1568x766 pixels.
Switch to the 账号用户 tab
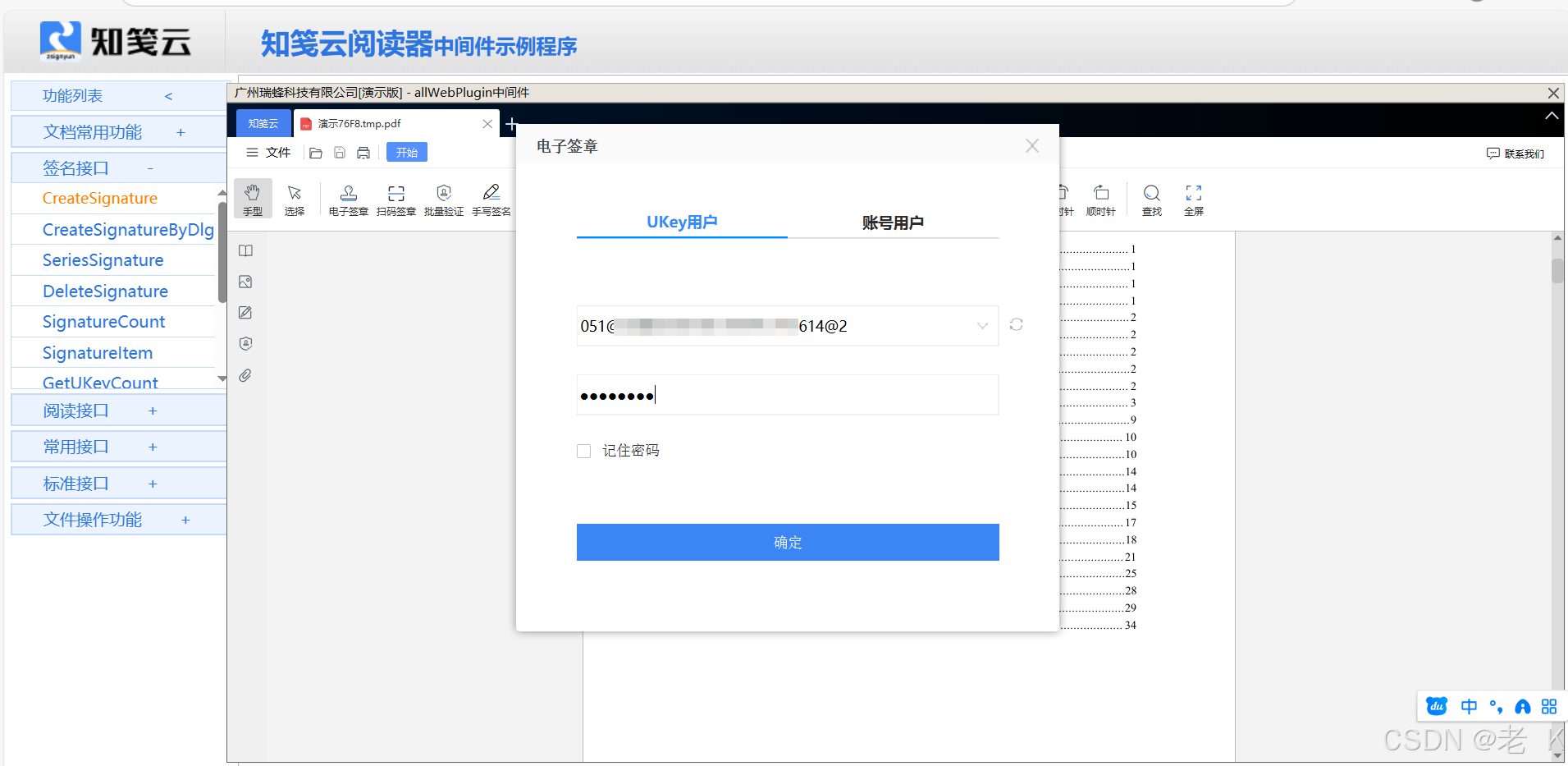[893, 222]
